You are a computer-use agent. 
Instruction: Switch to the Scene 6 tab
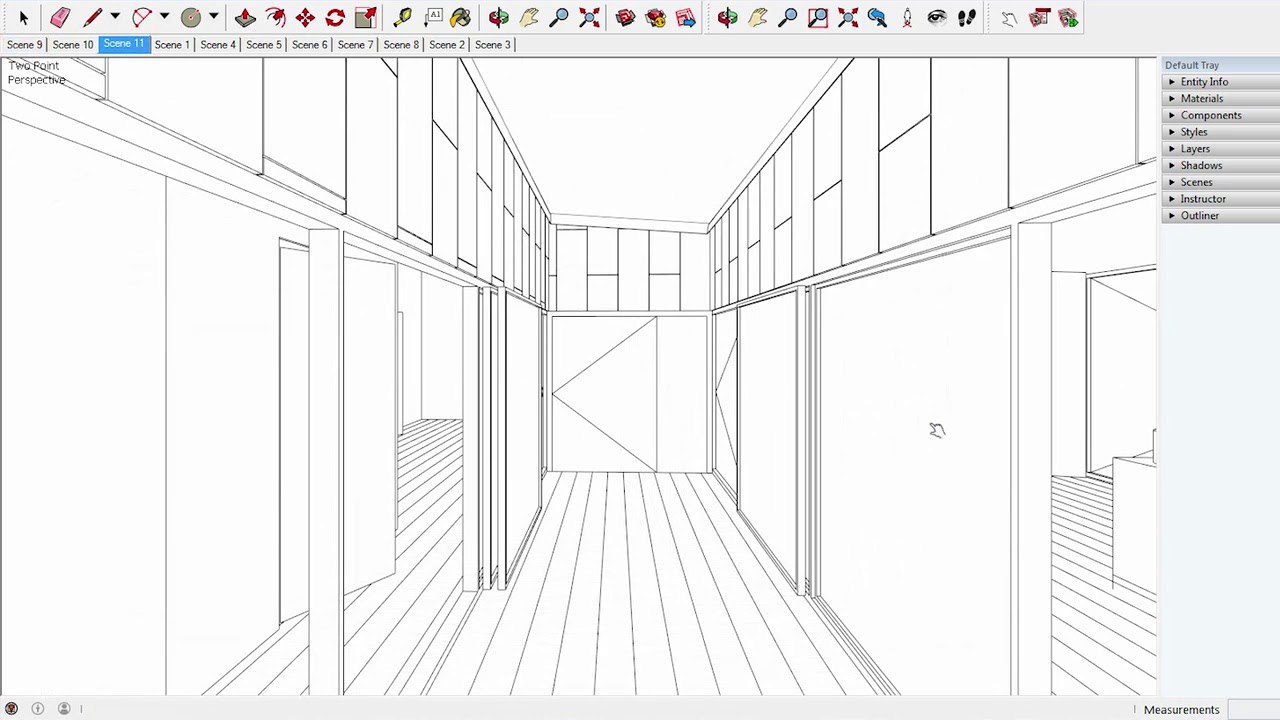[310, 44]
